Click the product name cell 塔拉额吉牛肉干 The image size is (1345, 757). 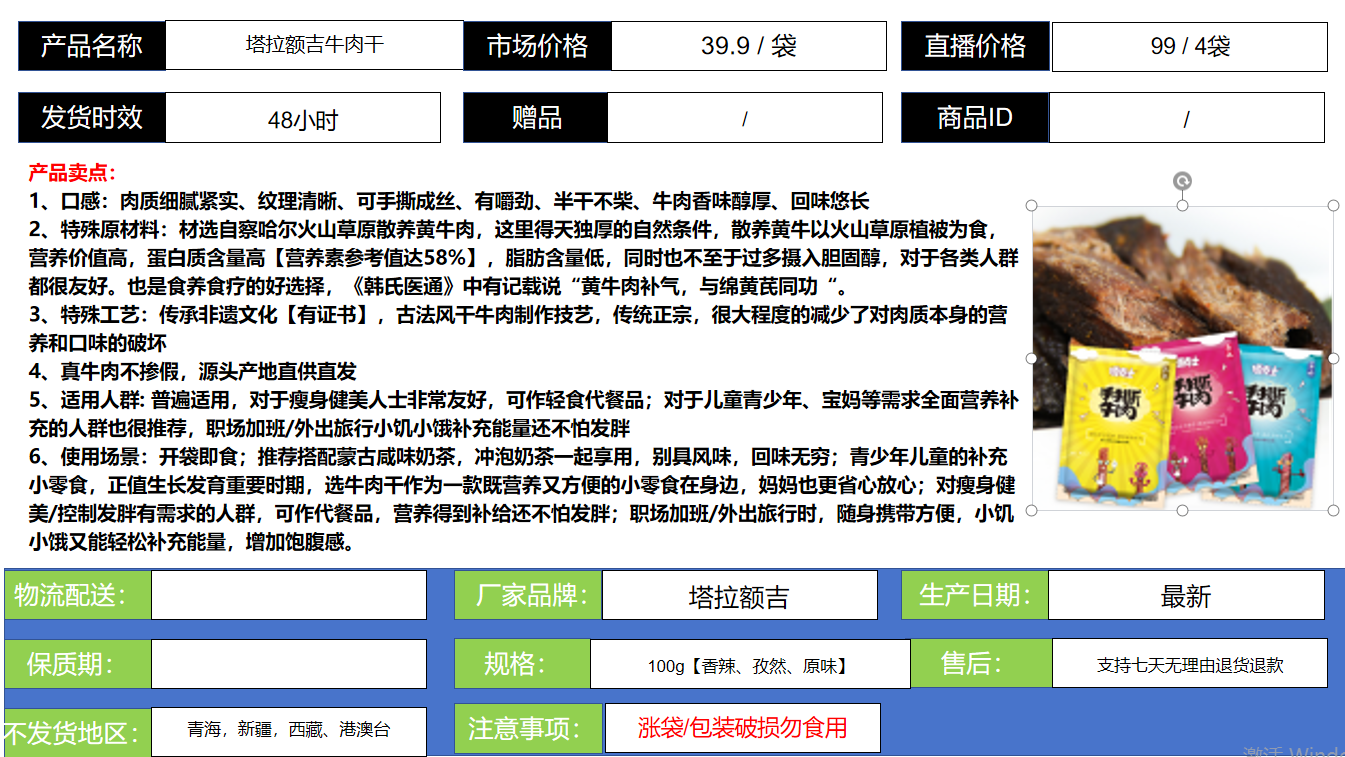tap(314, 46)
